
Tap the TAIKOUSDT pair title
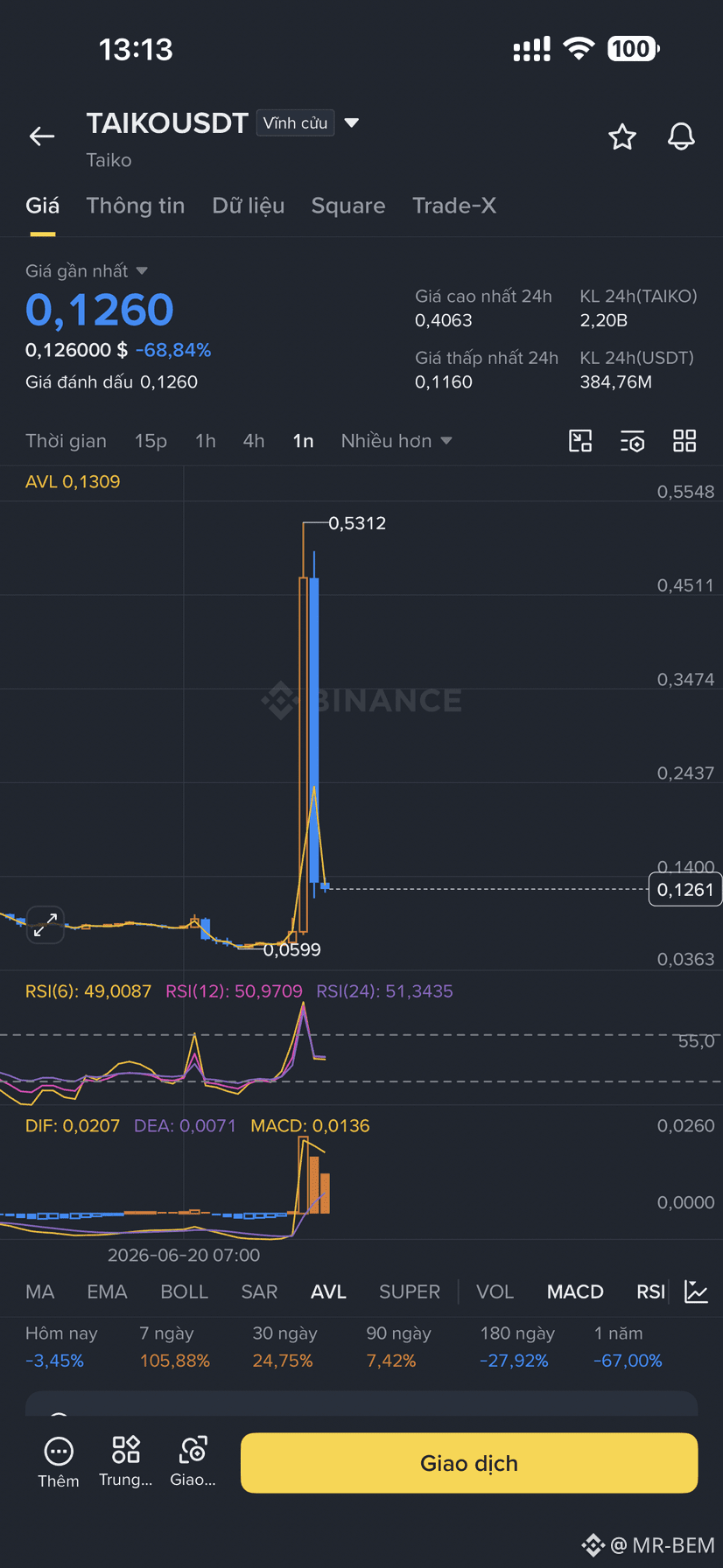point(167,123)
